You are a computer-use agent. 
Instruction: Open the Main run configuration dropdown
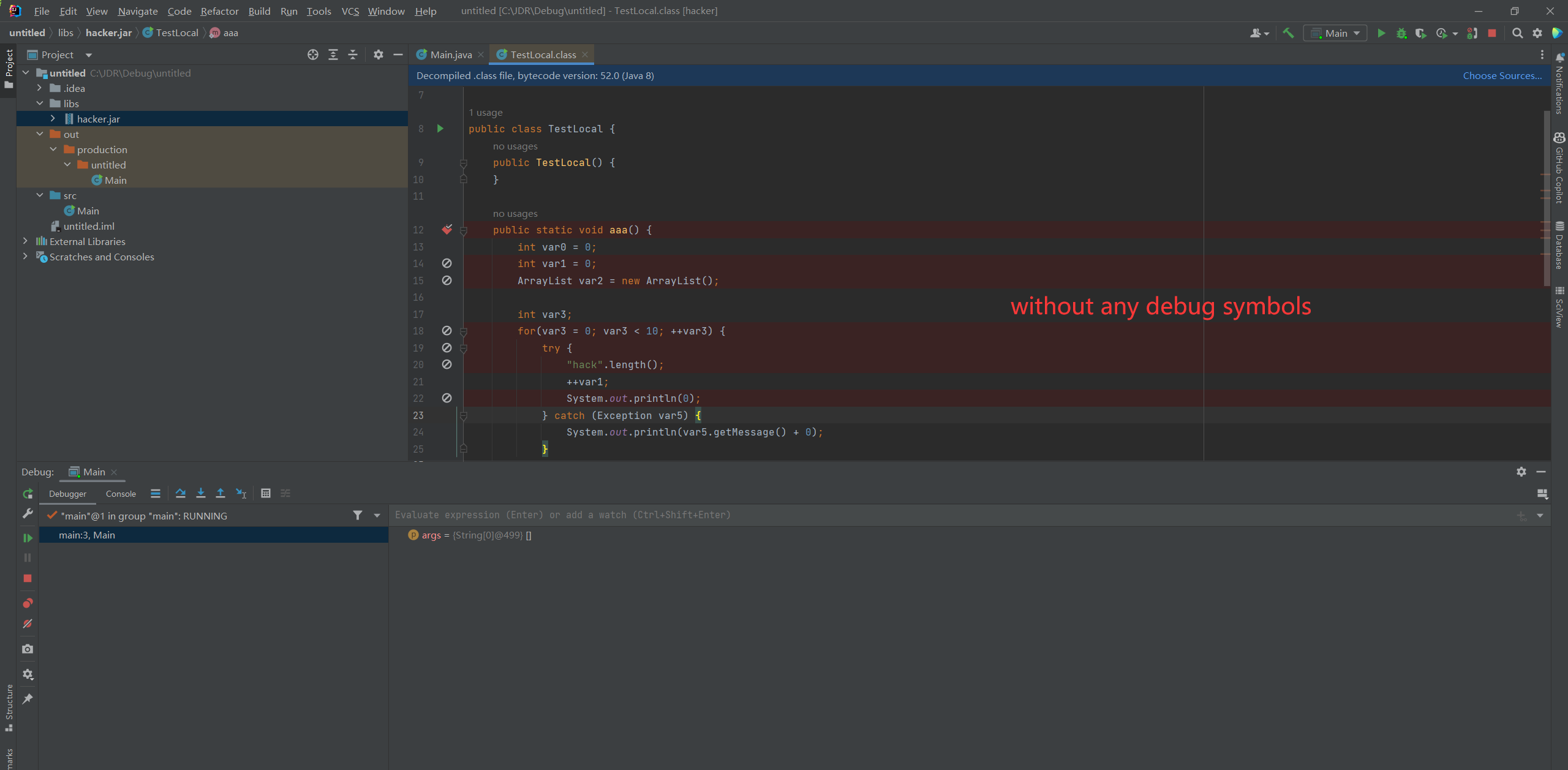tap(1336, 33)
